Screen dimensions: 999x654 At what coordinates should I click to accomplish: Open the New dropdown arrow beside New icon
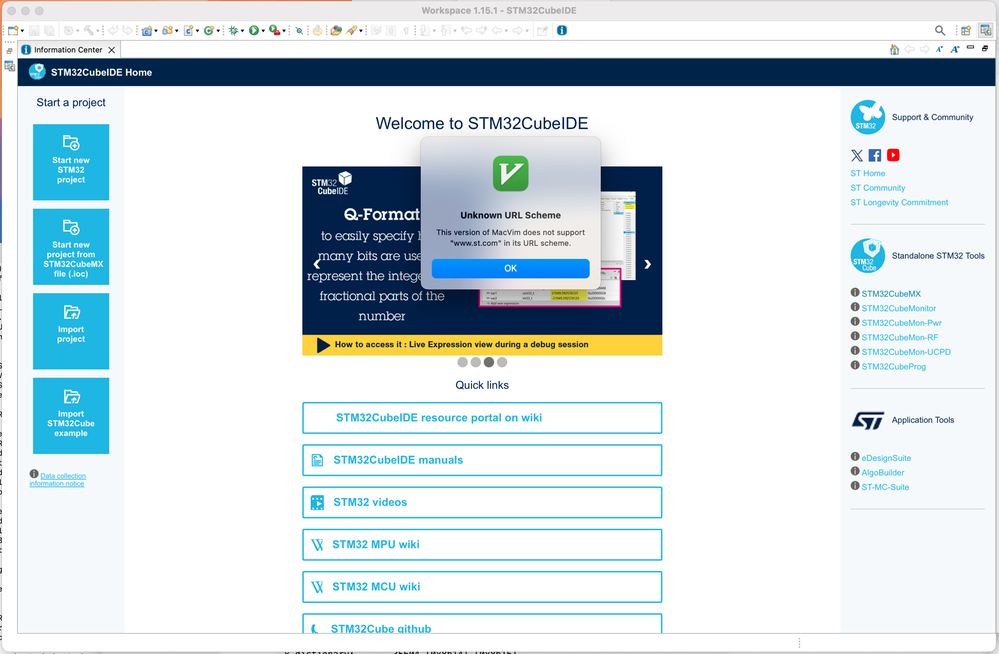[x=23, y=31]
